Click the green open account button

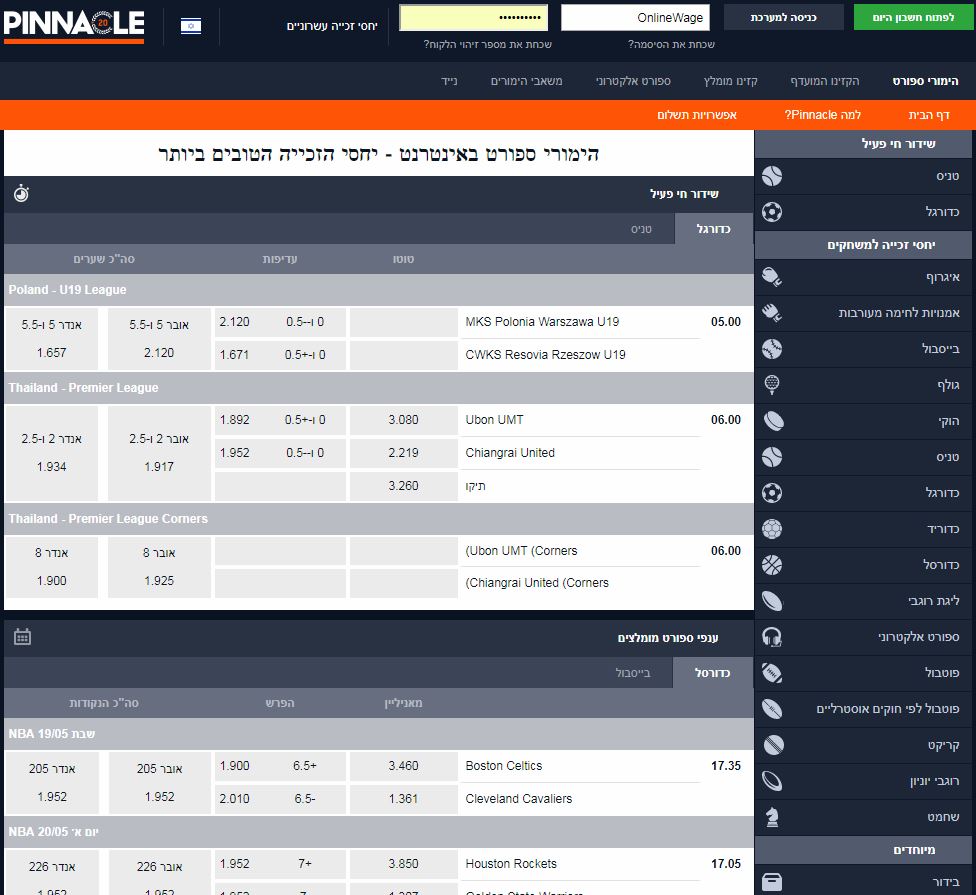coord(914,18)
